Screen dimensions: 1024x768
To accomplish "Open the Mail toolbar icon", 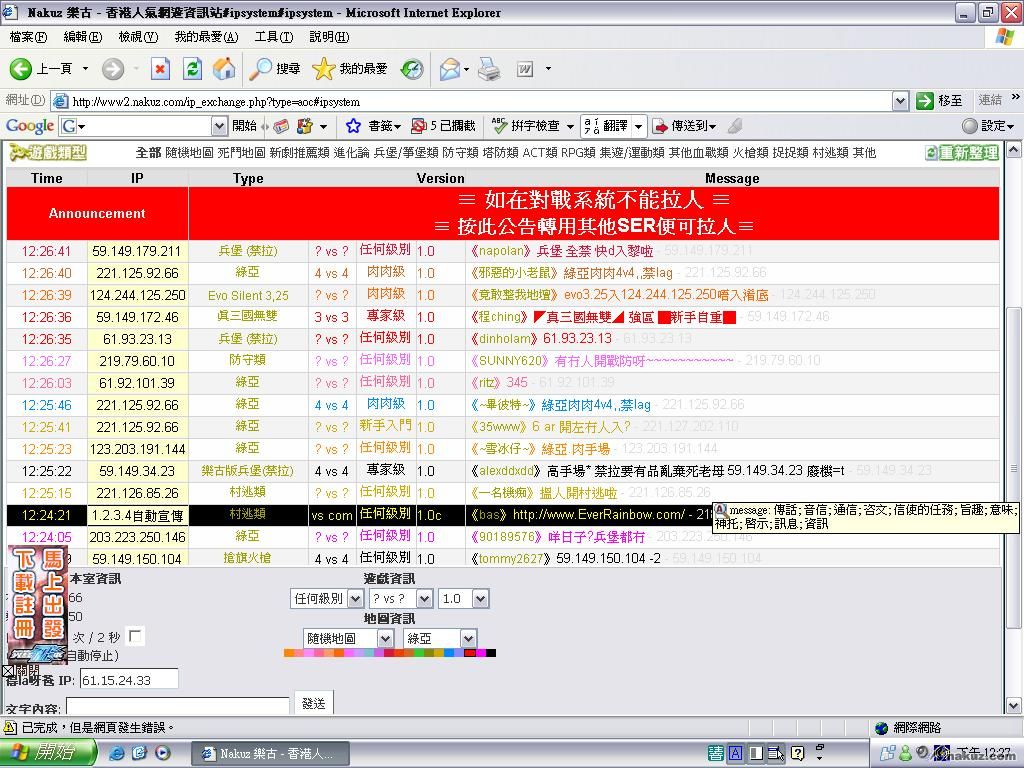I will [449, 68].
